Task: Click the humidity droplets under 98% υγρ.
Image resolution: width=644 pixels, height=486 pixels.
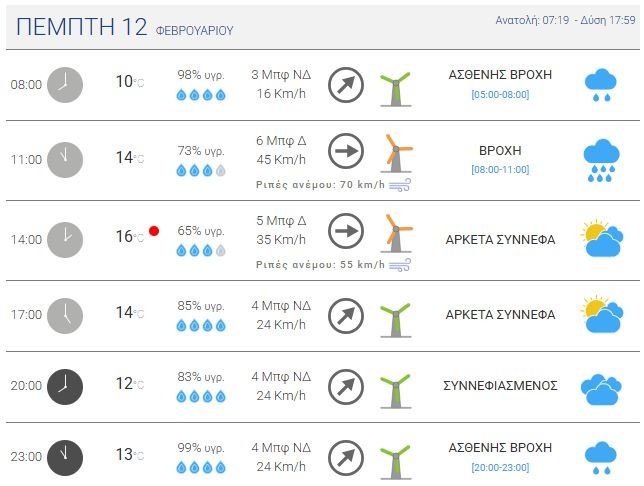Action: [201, 95]
